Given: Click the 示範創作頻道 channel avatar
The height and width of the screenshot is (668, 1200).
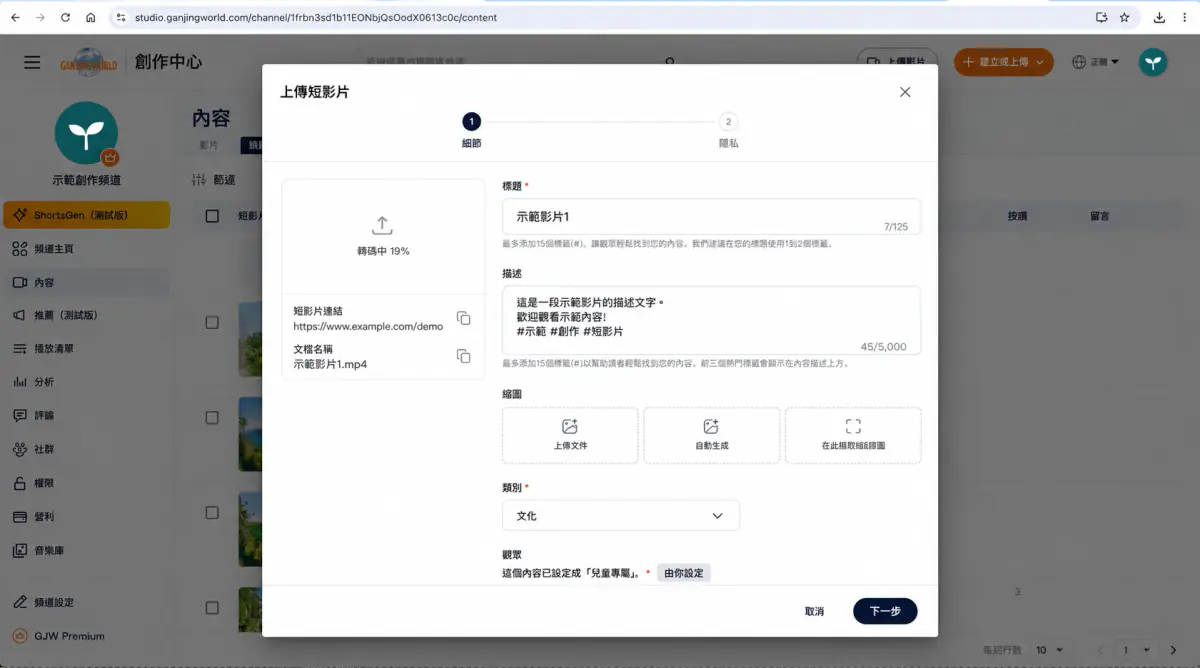Looking at the screenshot, I should [86, 133].
